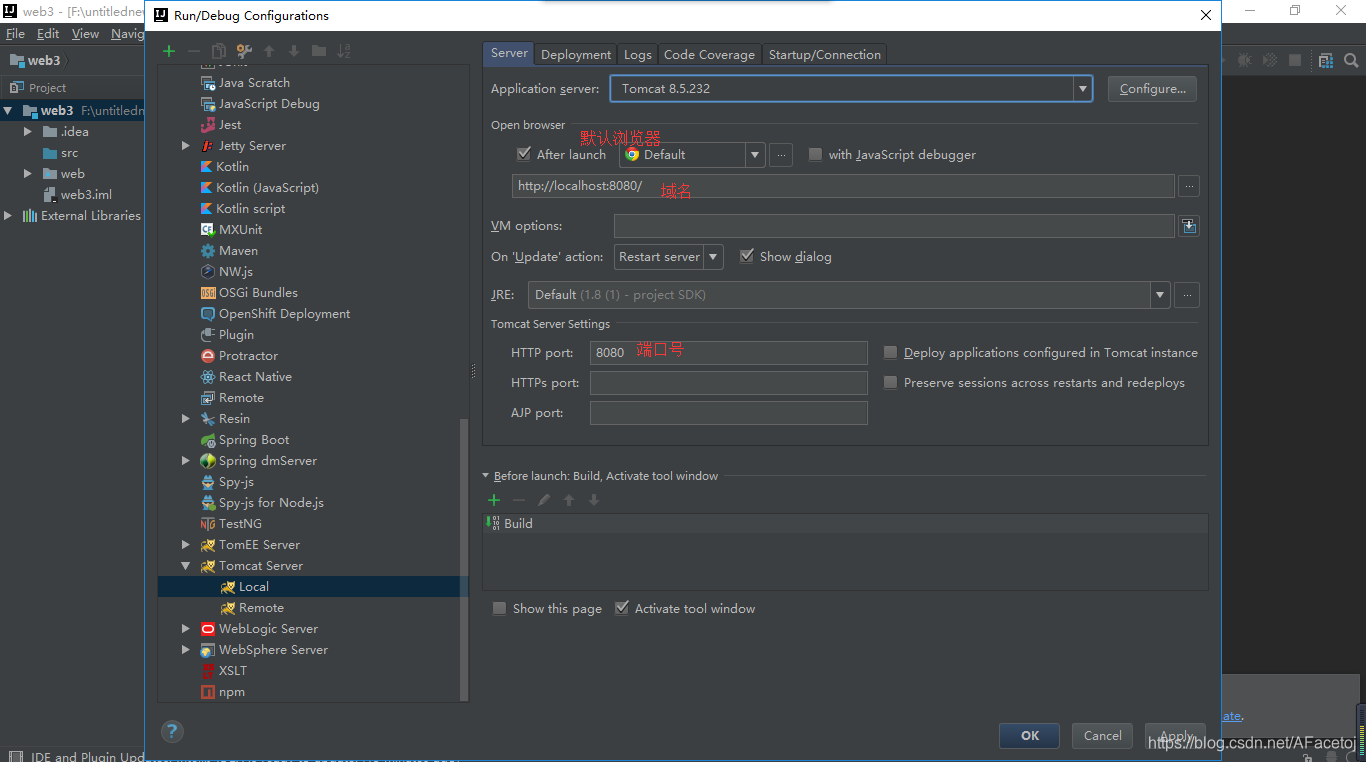Collapse the Tomcat Server tree node
Image resolution: width=1366 pixels, height=762 pixels.
click(186, 566)
